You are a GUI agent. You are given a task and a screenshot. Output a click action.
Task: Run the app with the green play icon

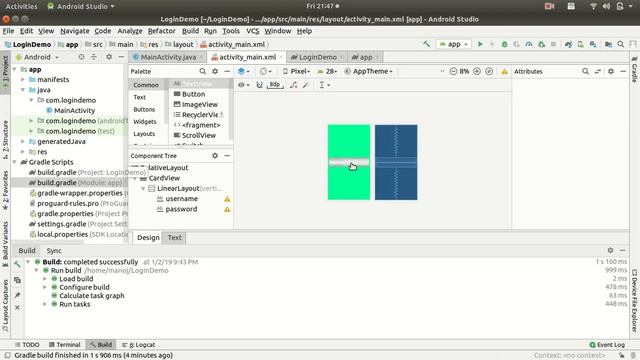480,44
